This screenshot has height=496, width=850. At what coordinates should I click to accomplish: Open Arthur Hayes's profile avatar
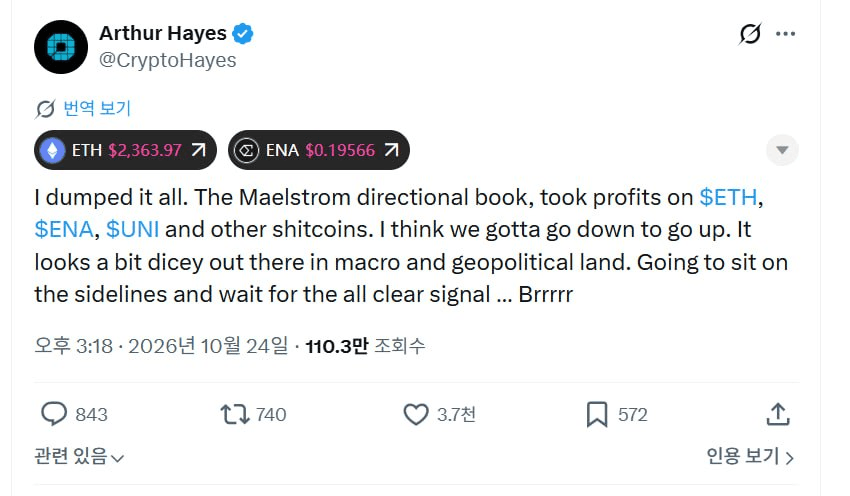[x=61, y=47]
